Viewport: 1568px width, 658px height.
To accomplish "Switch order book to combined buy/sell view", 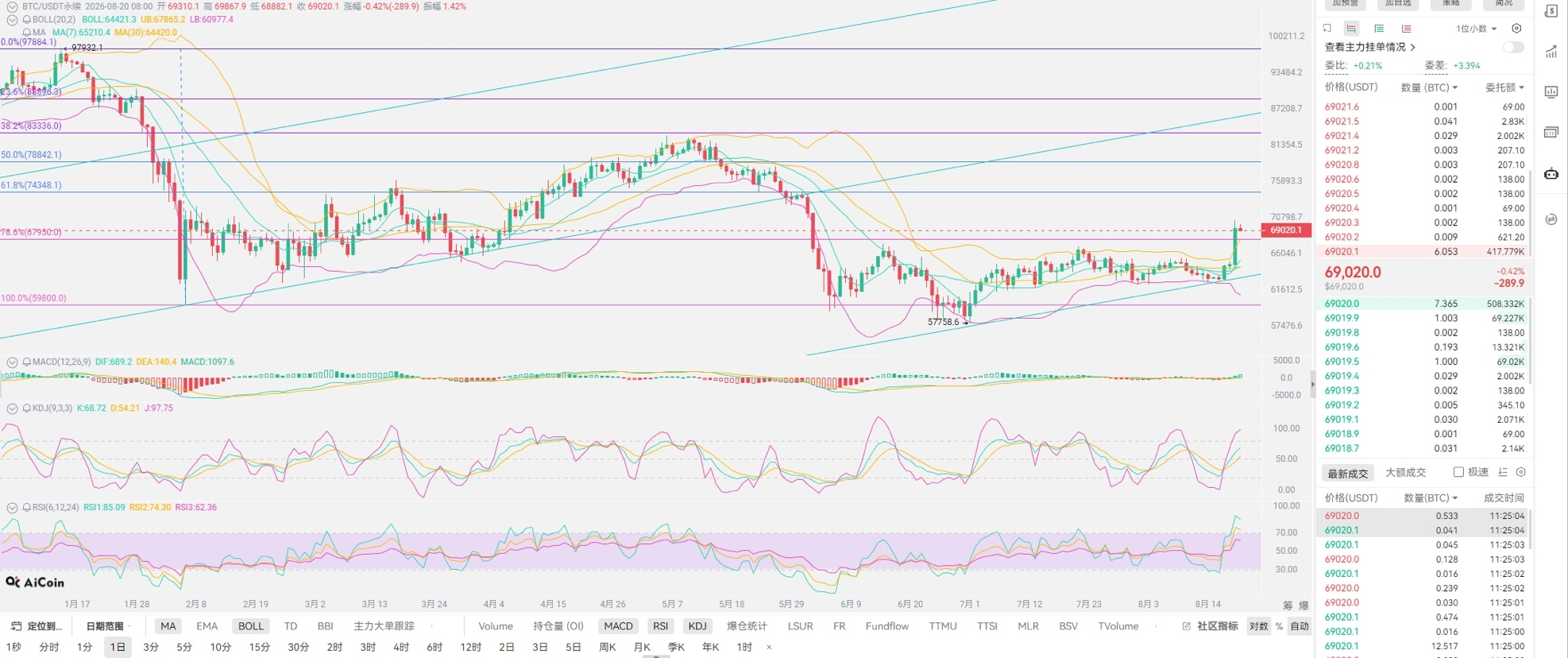I will tap(1351, 29).
